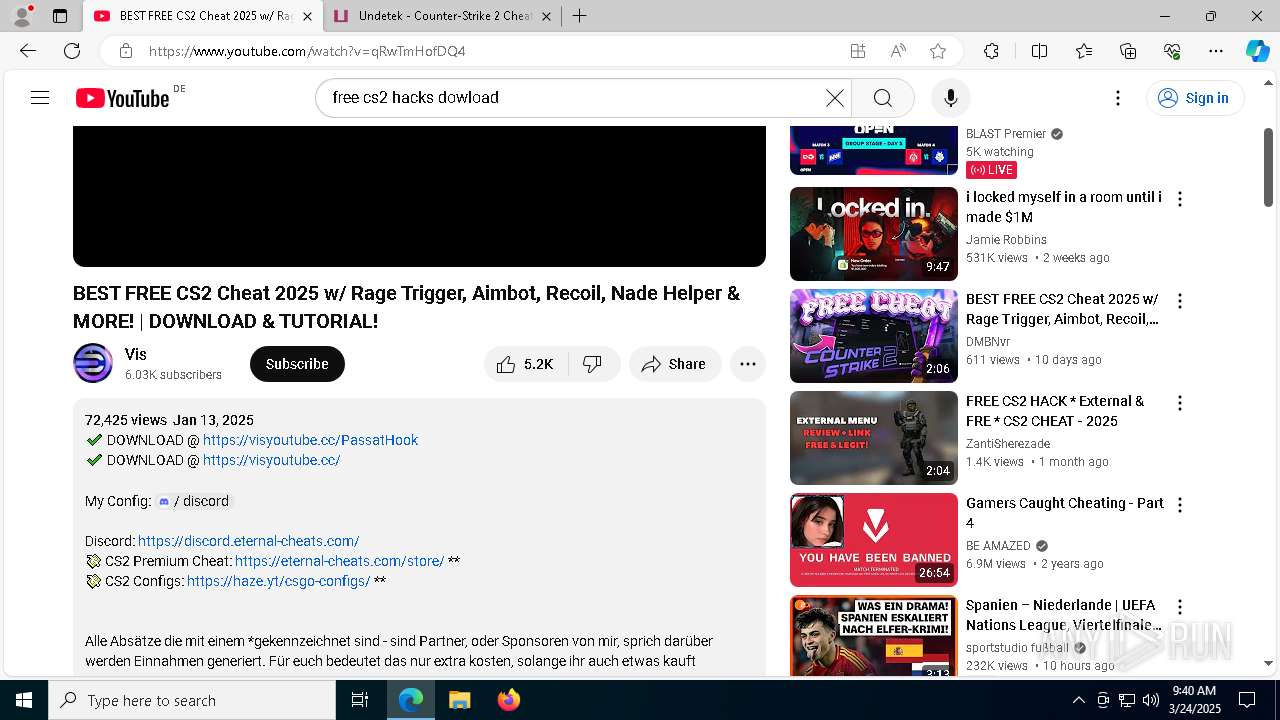The height and width of the screenshot is (720, 1280).
Task: Open the Edge profile icon
Action: click(22, 16)
